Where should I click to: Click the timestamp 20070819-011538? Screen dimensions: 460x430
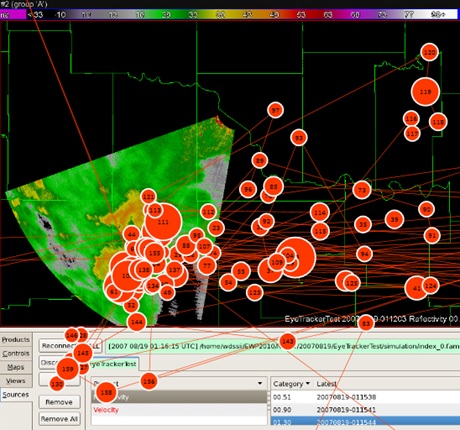346,397
